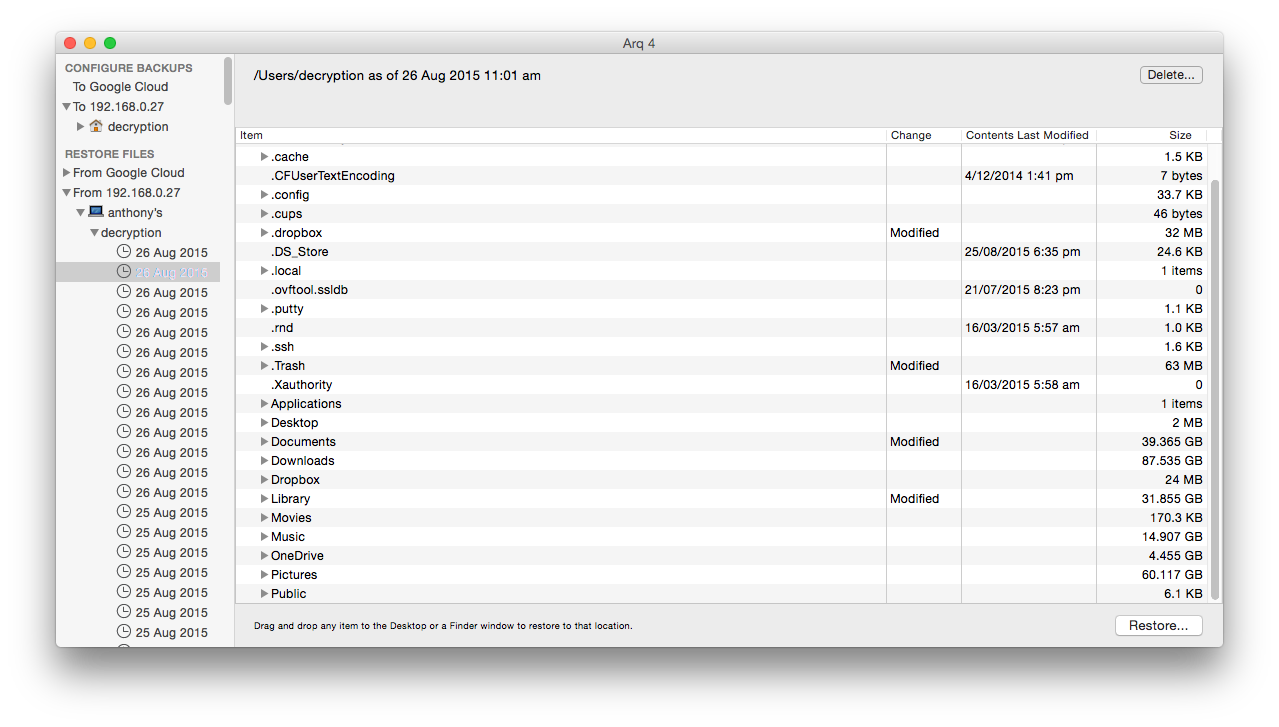Click Modified in the Library row
1279x727 pixels.
[x=915, y=499]
